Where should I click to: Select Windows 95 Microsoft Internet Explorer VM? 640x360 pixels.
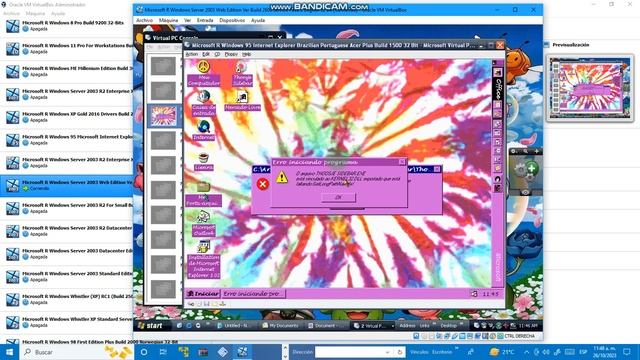coord(67,140)
